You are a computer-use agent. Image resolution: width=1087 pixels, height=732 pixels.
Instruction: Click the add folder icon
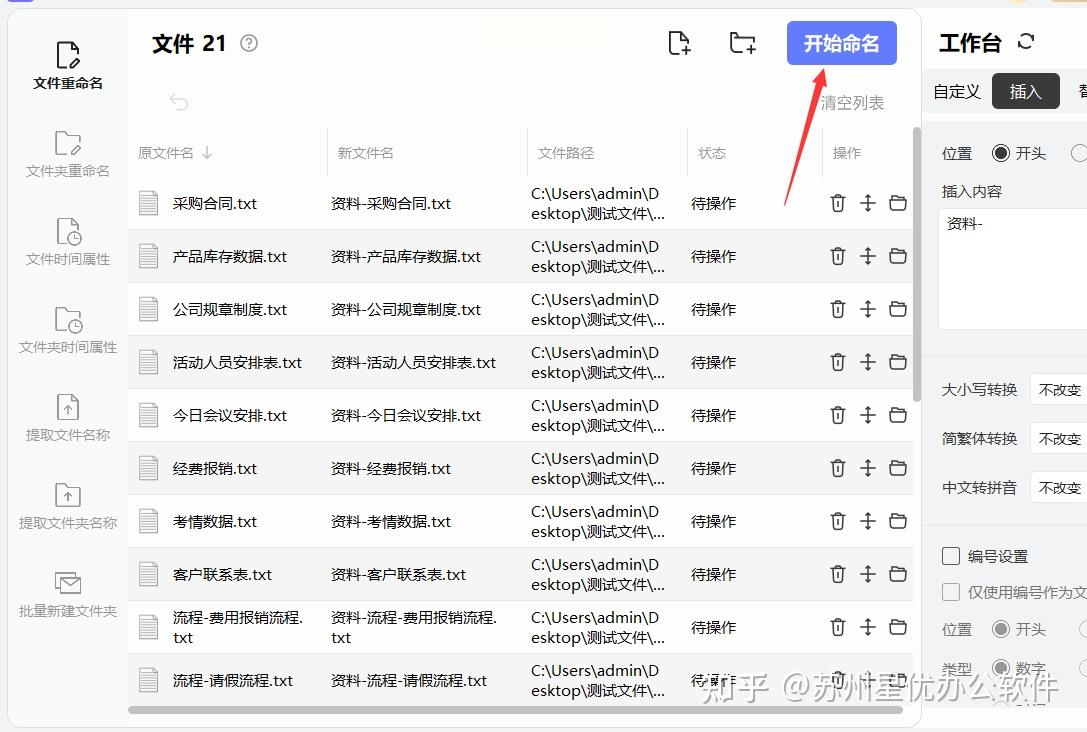(x=742, y=43)
